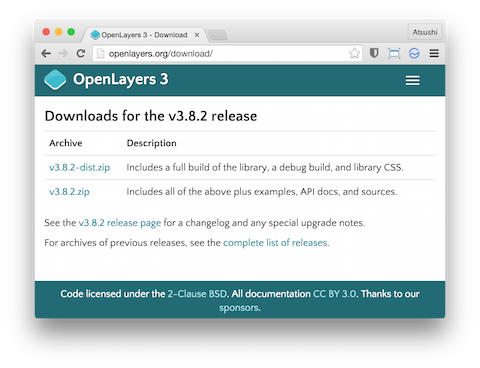This screenshot has width=480, height=368.
Task: Open the v3.8.2 release page link
Action: [120, 223]
